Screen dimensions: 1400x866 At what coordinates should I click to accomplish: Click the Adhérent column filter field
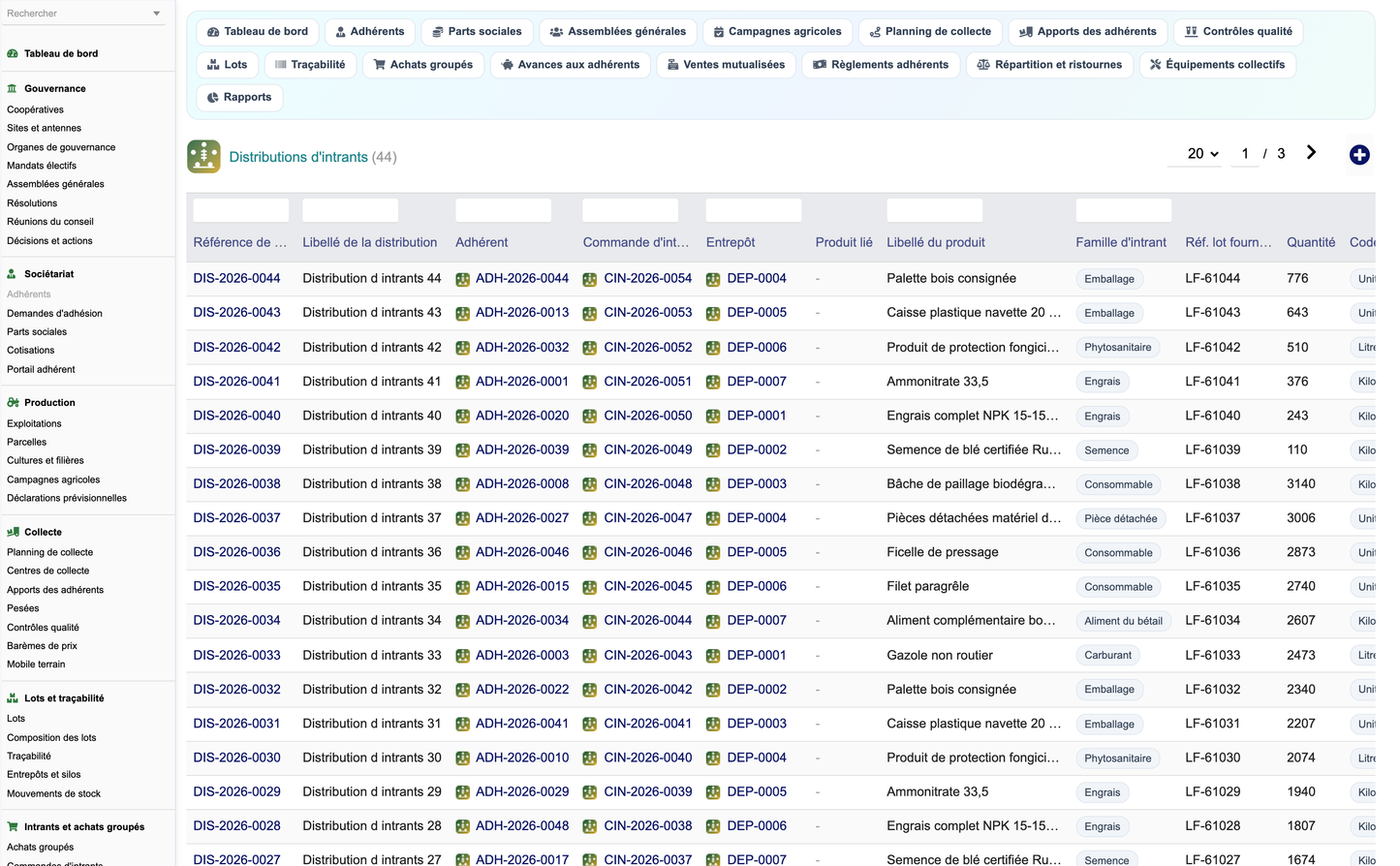[x=503, y=210]
